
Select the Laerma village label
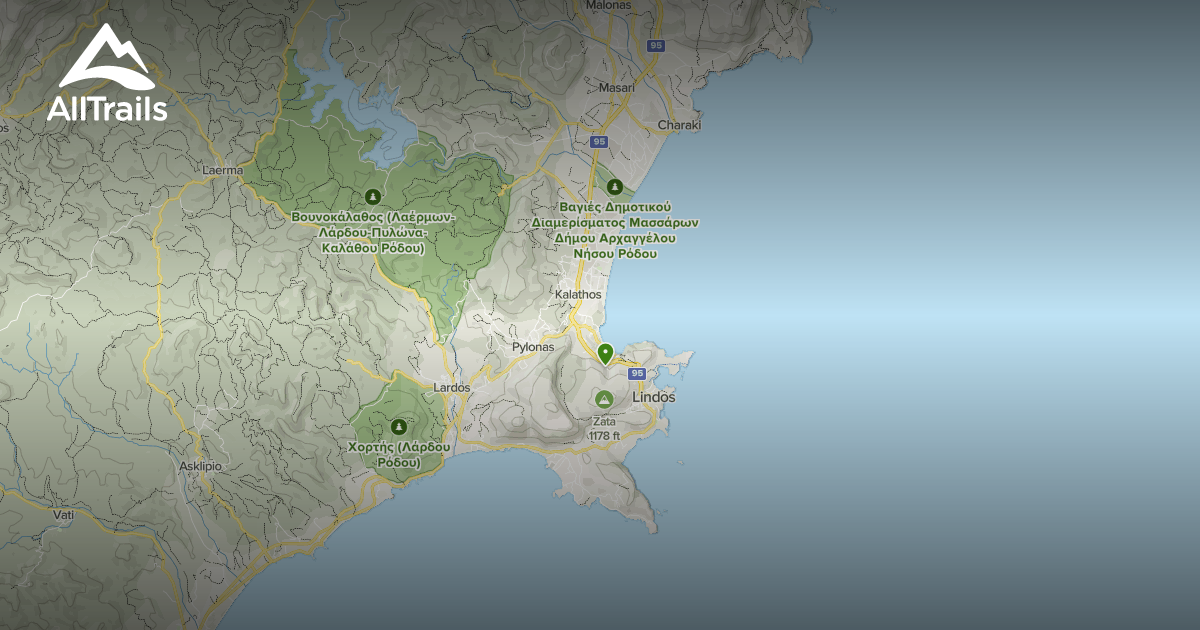[x=222, y=170]
